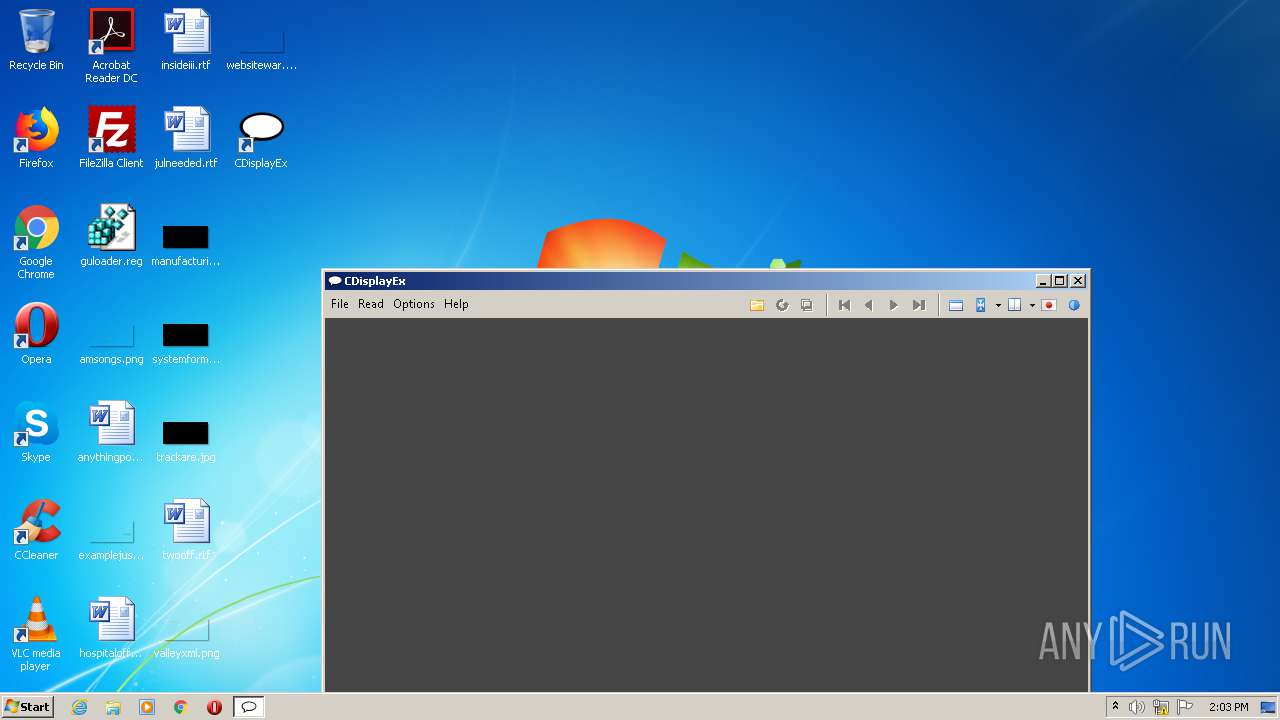1280x720 pixels.
Task: Click CDisplayEx taskbar button
Action: (249, 707)
